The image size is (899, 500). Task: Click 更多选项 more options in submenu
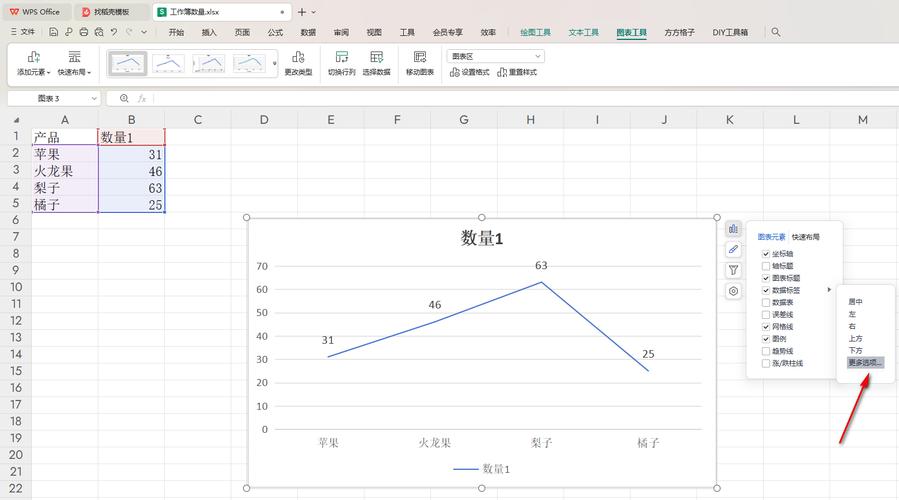[x=865, y=362]
